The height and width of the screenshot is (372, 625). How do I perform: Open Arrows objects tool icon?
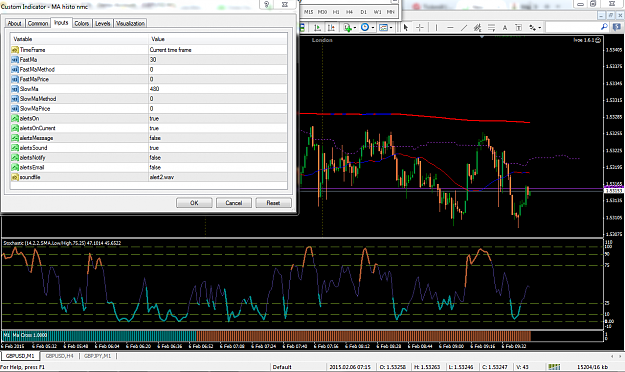click(533, 28)
